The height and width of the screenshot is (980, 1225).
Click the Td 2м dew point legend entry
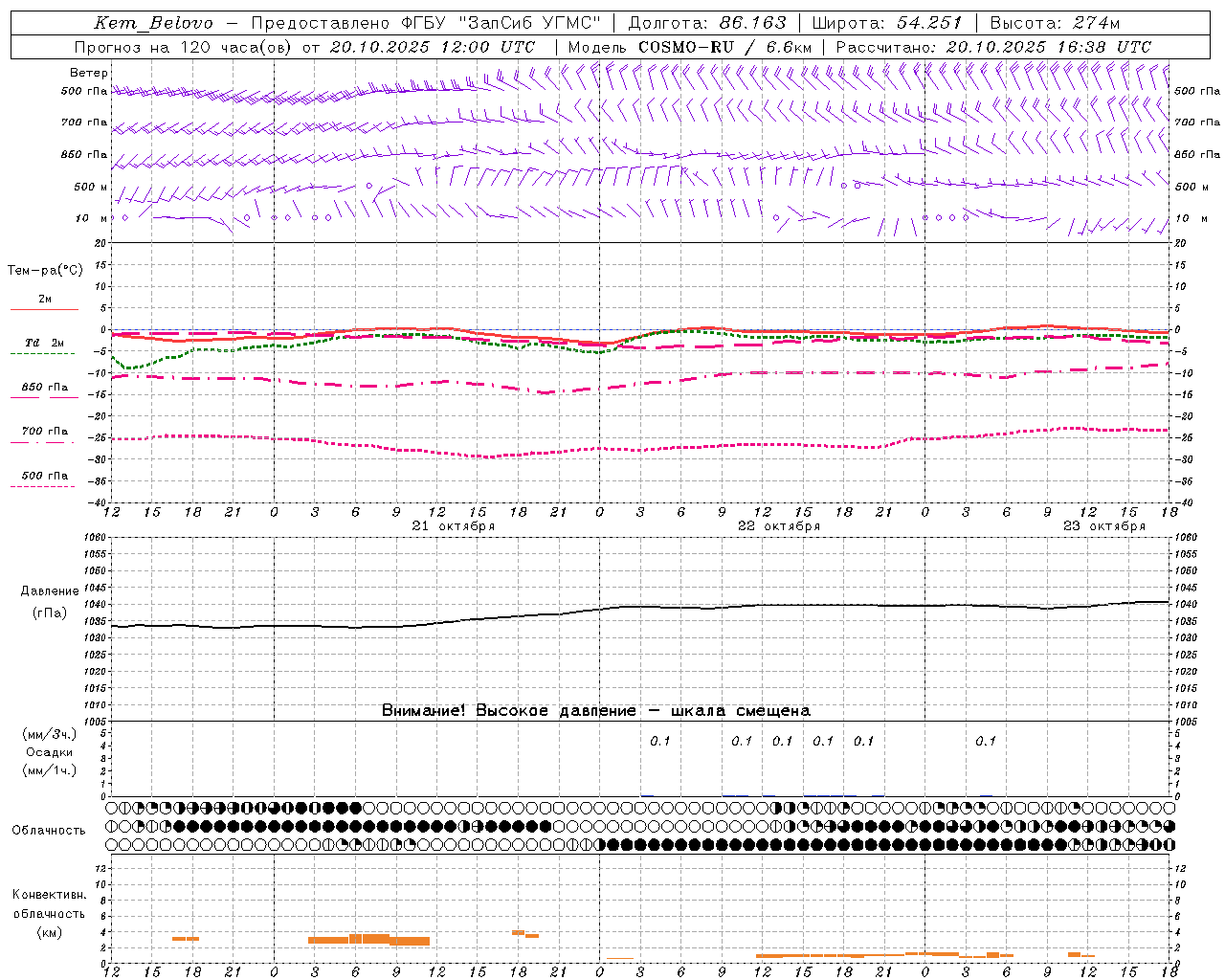pyautogui.click(x=44, y=345)
